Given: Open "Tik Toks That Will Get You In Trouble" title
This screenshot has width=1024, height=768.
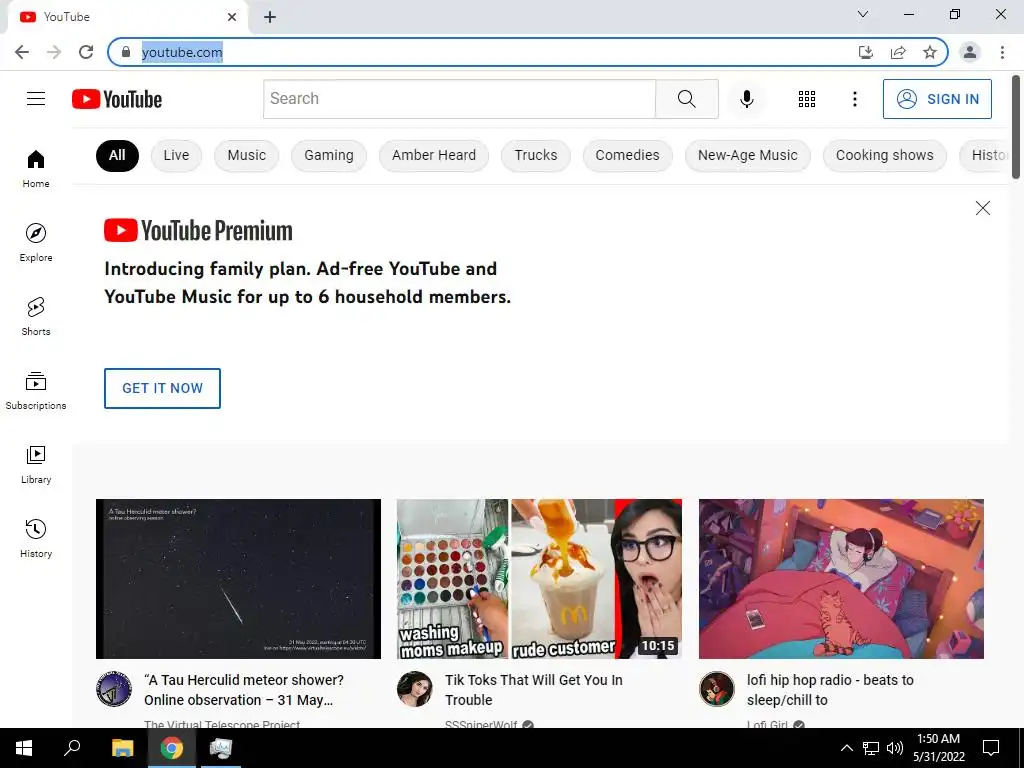Looking at the screenshot, I should pyautogui.click(x=534, y=690).
